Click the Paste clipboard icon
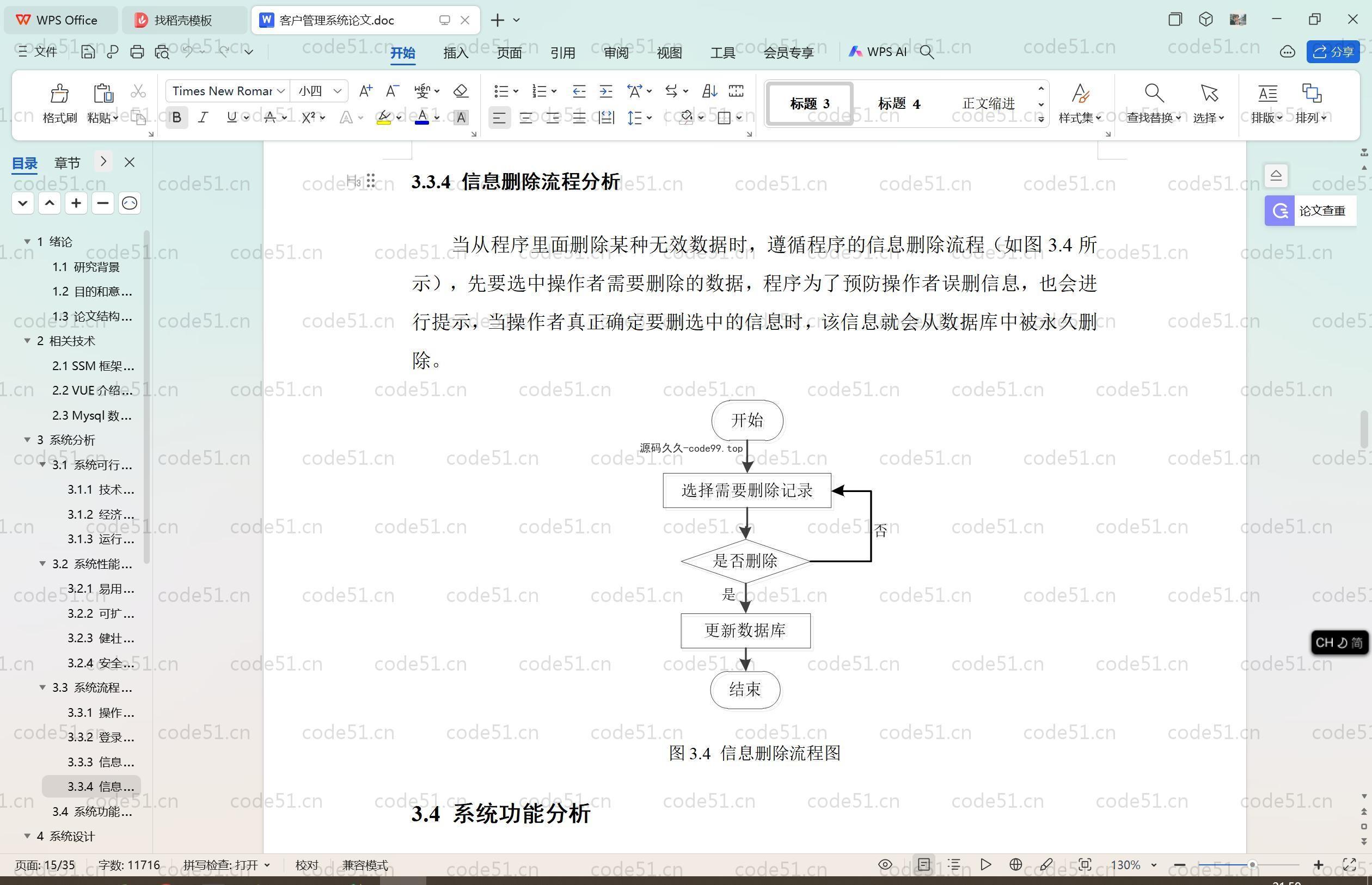Viewport: 1372px width, 885px height. coord(103,93)
